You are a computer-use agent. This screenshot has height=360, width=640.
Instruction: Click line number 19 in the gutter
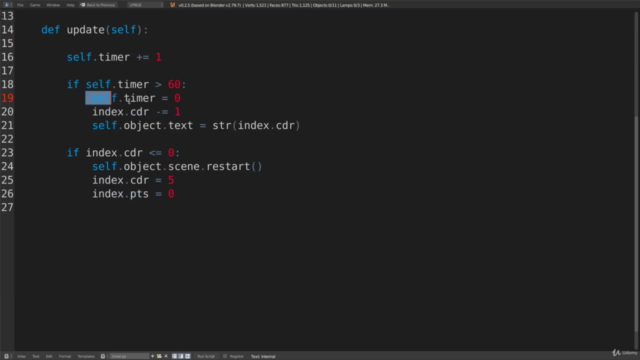(7, 98)
